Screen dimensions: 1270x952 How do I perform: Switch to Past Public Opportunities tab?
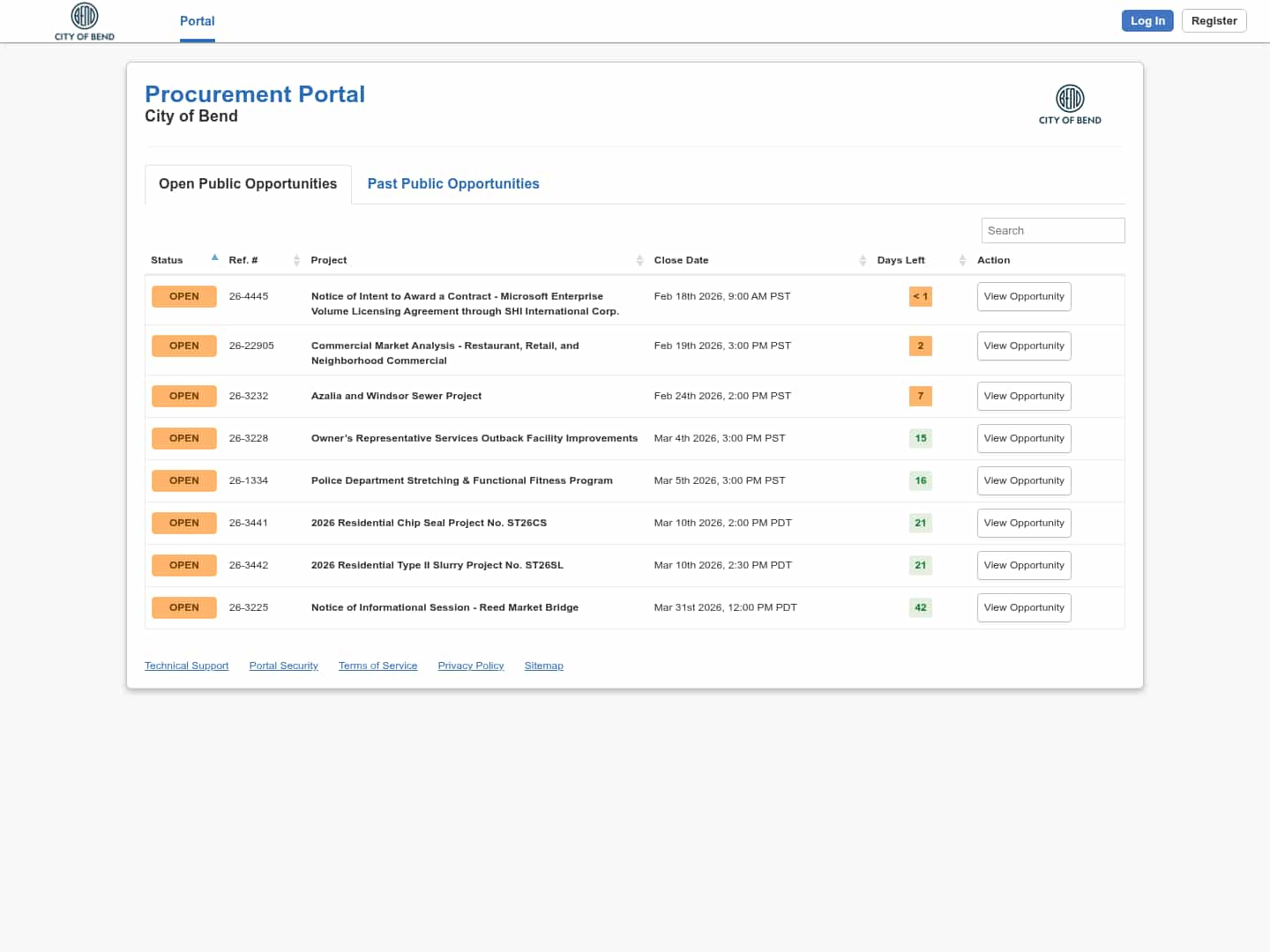(452, 183)
